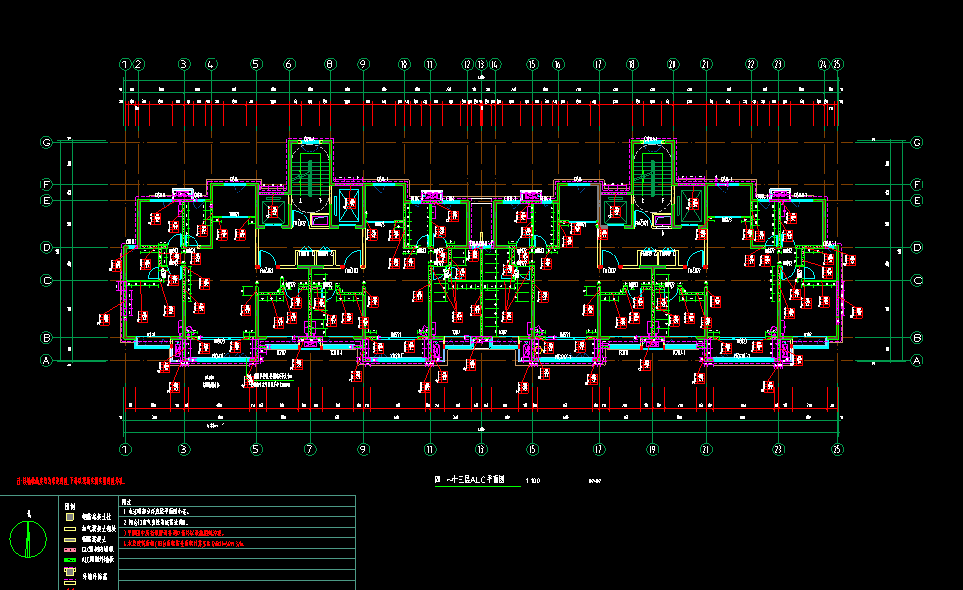The image size is (963, 590).
Task: Click the 1:100 scale label
Action: click(532, 481)
